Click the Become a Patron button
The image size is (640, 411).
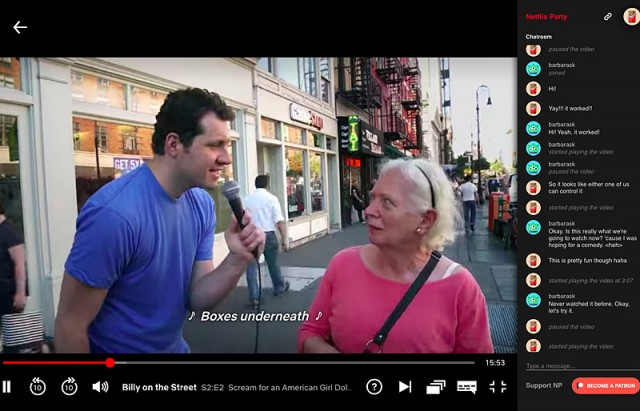pos(606,386)
